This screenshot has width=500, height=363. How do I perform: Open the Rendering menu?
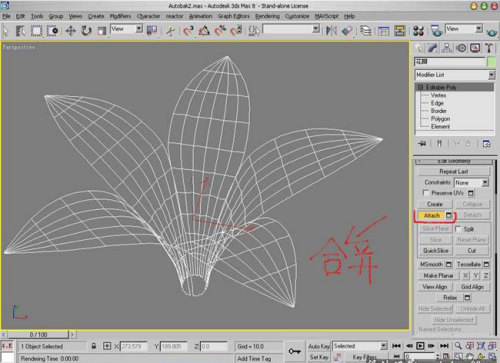coord(267,16)
